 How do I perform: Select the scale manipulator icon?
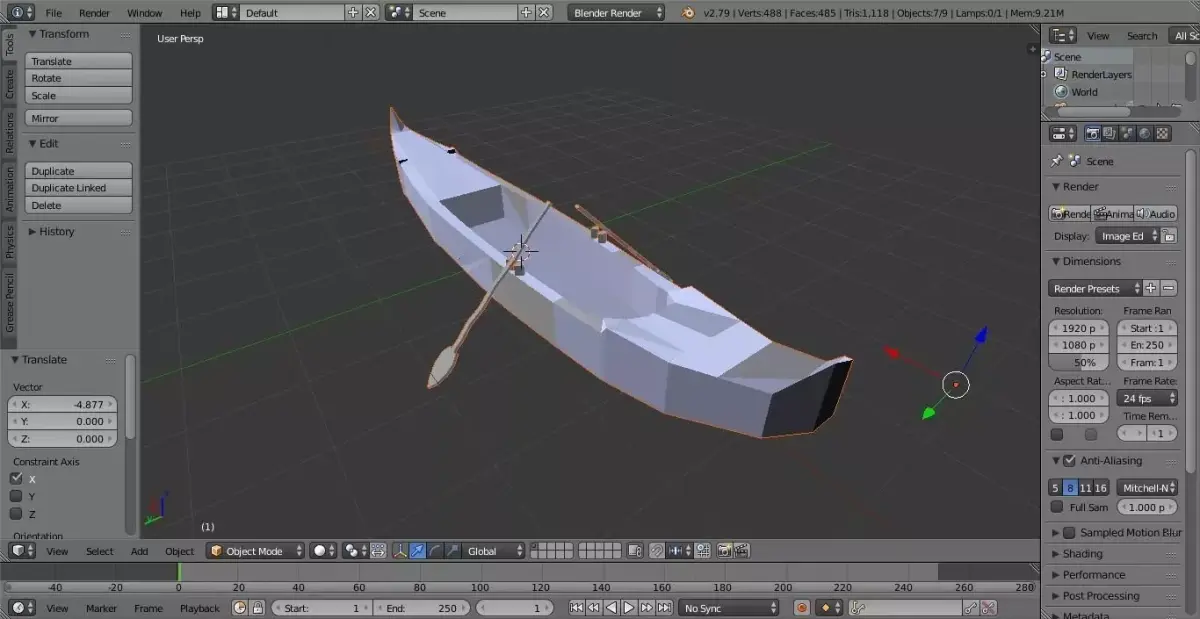coord(453,551)
